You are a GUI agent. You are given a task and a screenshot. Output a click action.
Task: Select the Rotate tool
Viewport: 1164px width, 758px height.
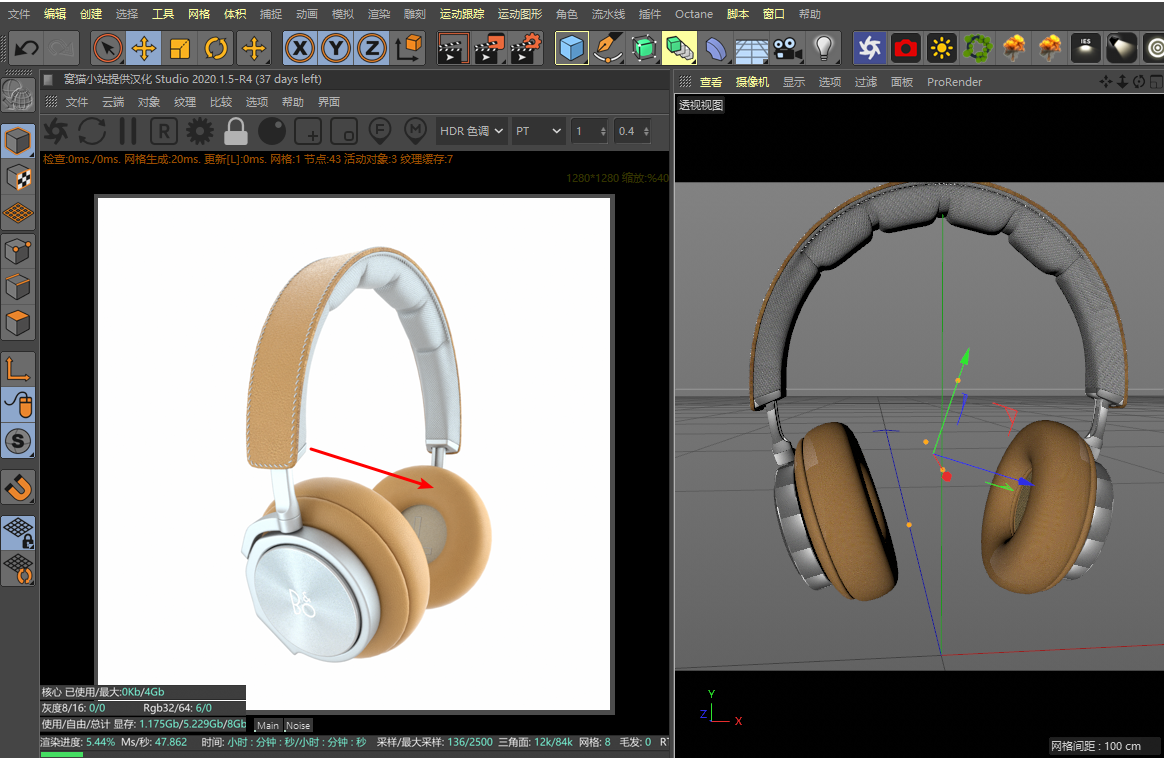[x=216, y=48]
